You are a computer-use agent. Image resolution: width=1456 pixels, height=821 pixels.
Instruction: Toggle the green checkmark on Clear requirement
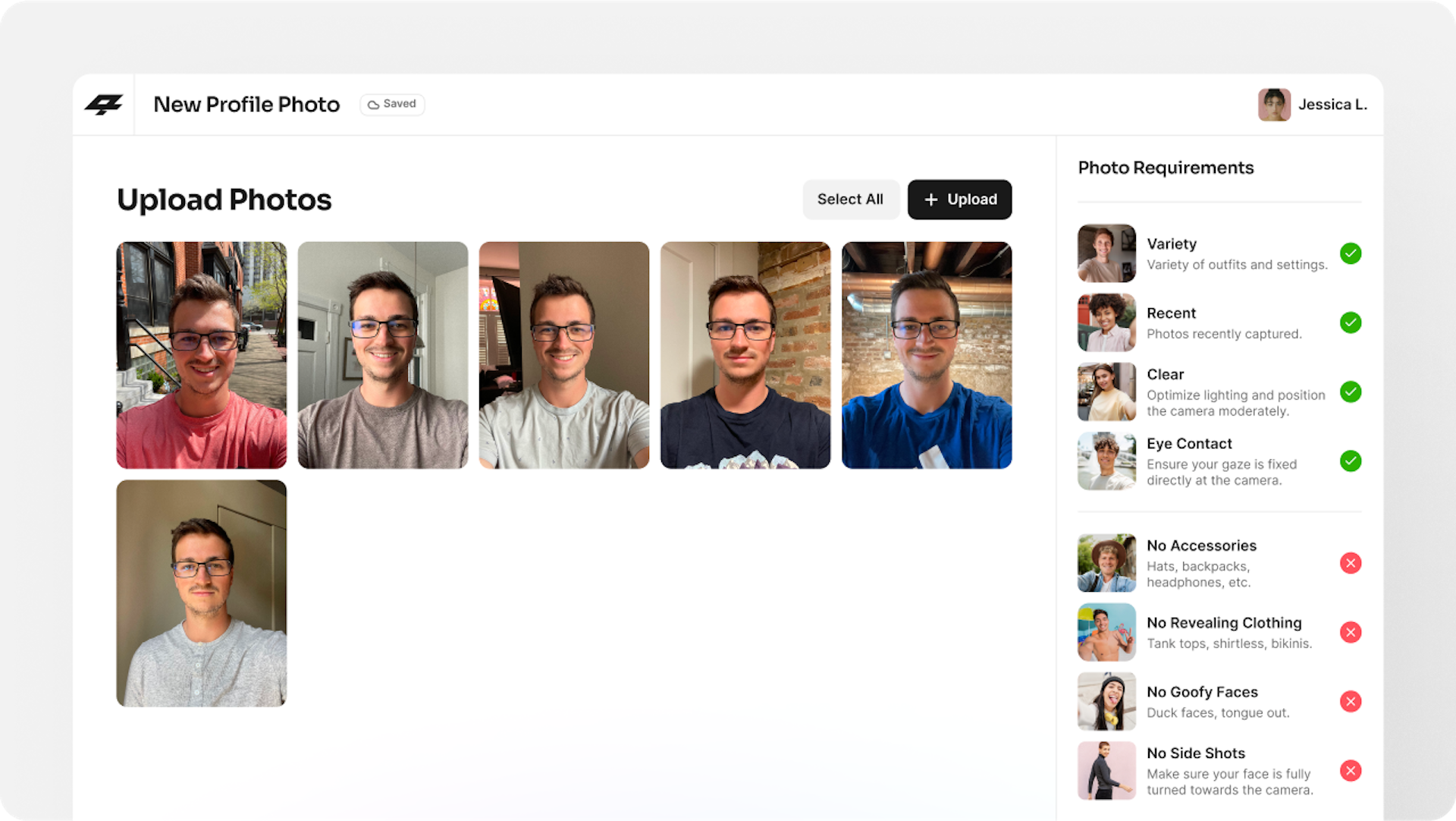coord(1351,392)
